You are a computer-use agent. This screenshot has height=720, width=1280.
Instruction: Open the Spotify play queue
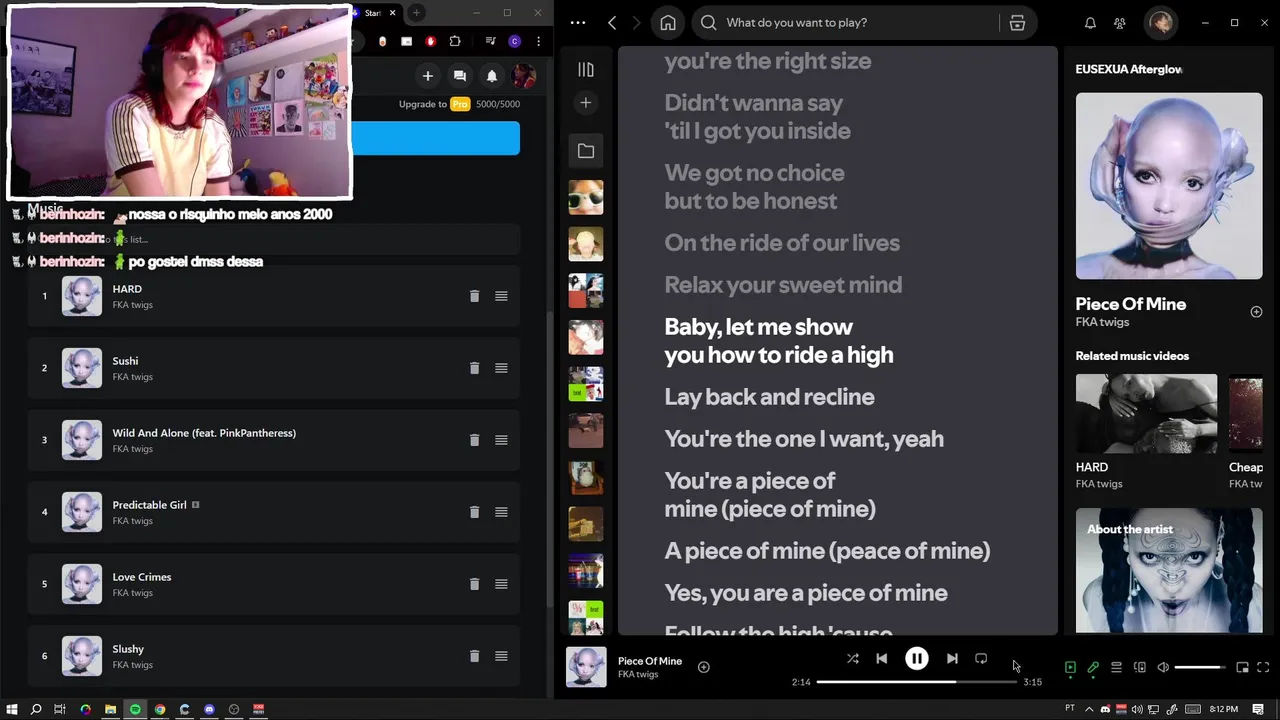tap(1116, 667)
